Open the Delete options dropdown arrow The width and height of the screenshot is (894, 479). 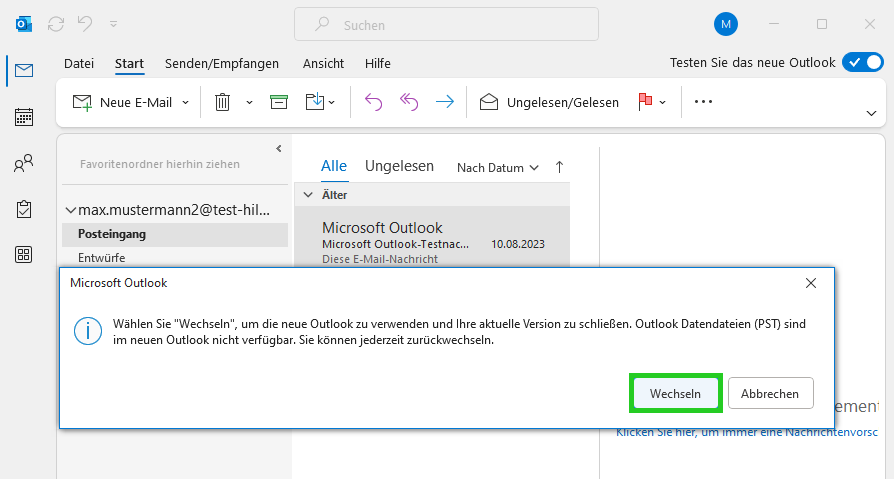pos(249,103)
